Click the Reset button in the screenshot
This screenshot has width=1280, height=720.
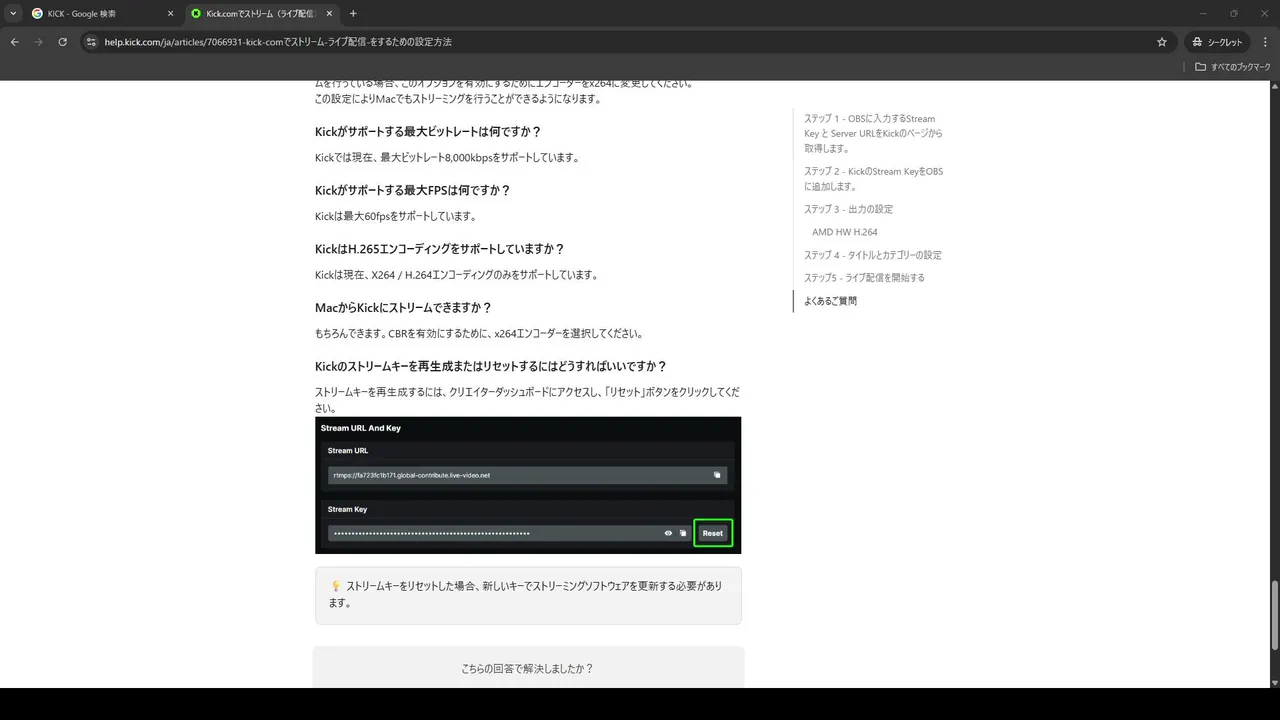712,533
